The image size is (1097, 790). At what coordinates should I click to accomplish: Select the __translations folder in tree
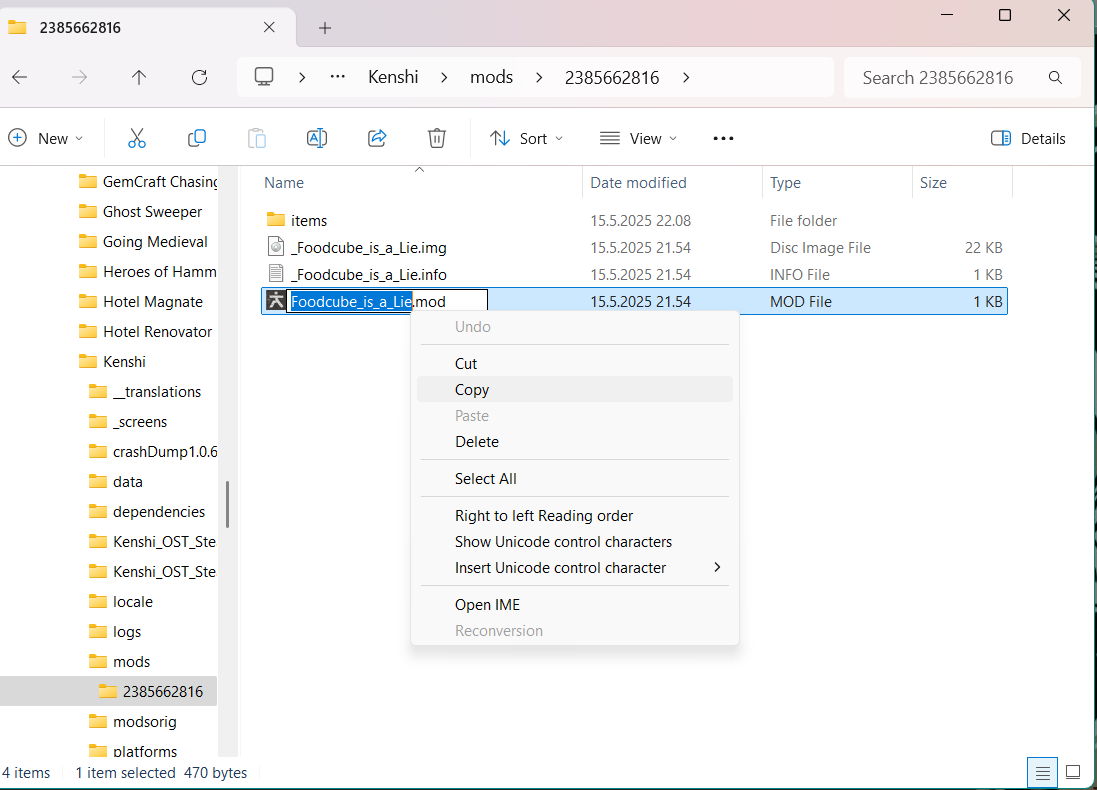tap(157, 392)
